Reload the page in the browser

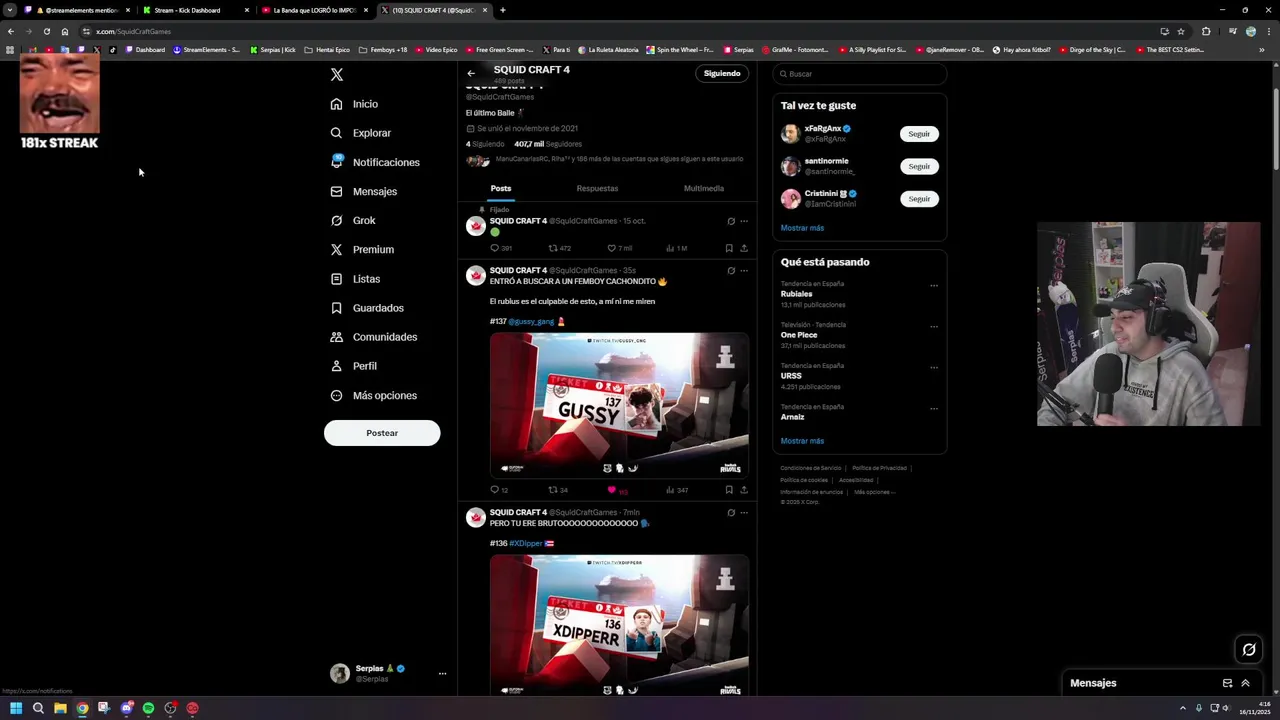click(x=46, y=31)
